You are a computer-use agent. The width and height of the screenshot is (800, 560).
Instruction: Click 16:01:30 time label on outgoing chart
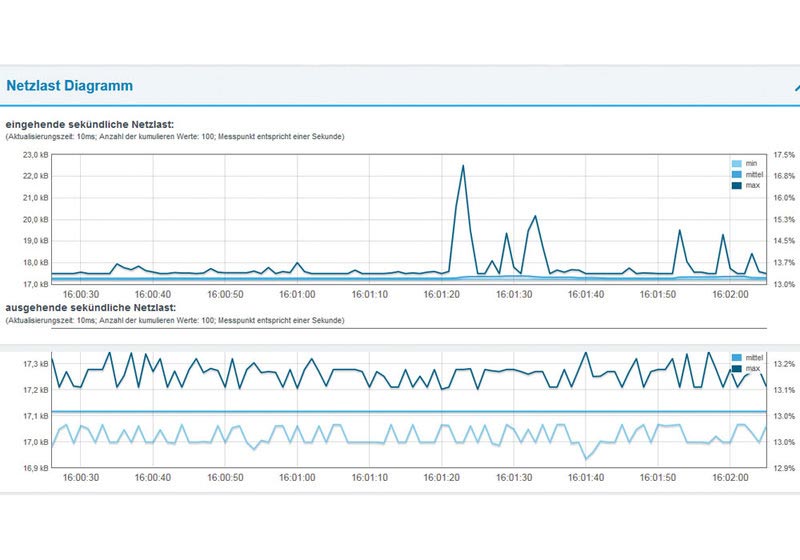pyautogui.click(x=514, y=478)
